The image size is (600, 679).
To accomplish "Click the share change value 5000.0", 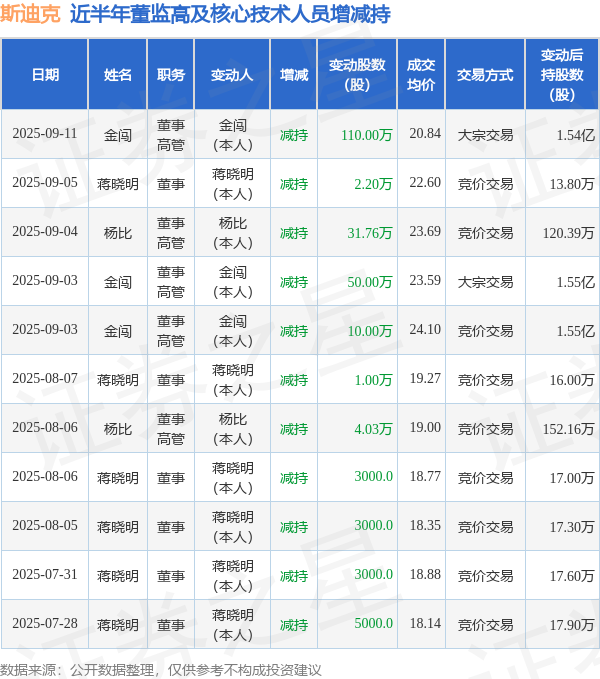I will pos(374,623).
